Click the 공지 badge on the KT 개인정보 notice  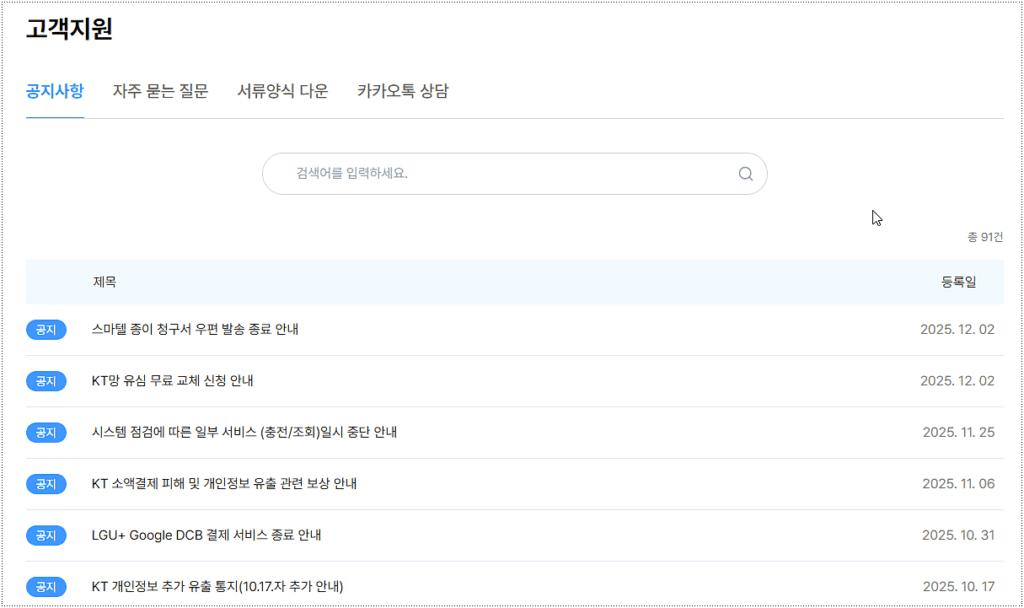pyautogui.click(x=46, y=586)
